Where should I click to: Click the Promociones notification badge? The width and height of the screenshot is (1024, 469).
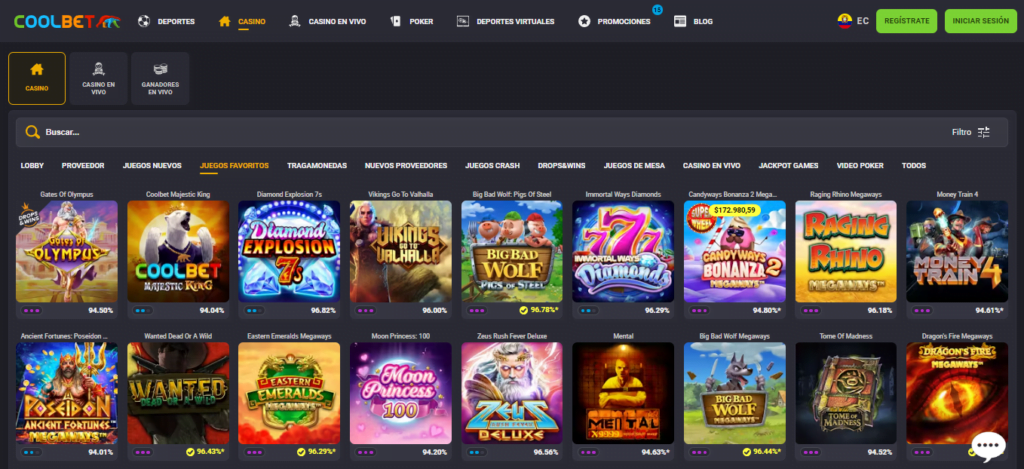click(x=657, y=10)
